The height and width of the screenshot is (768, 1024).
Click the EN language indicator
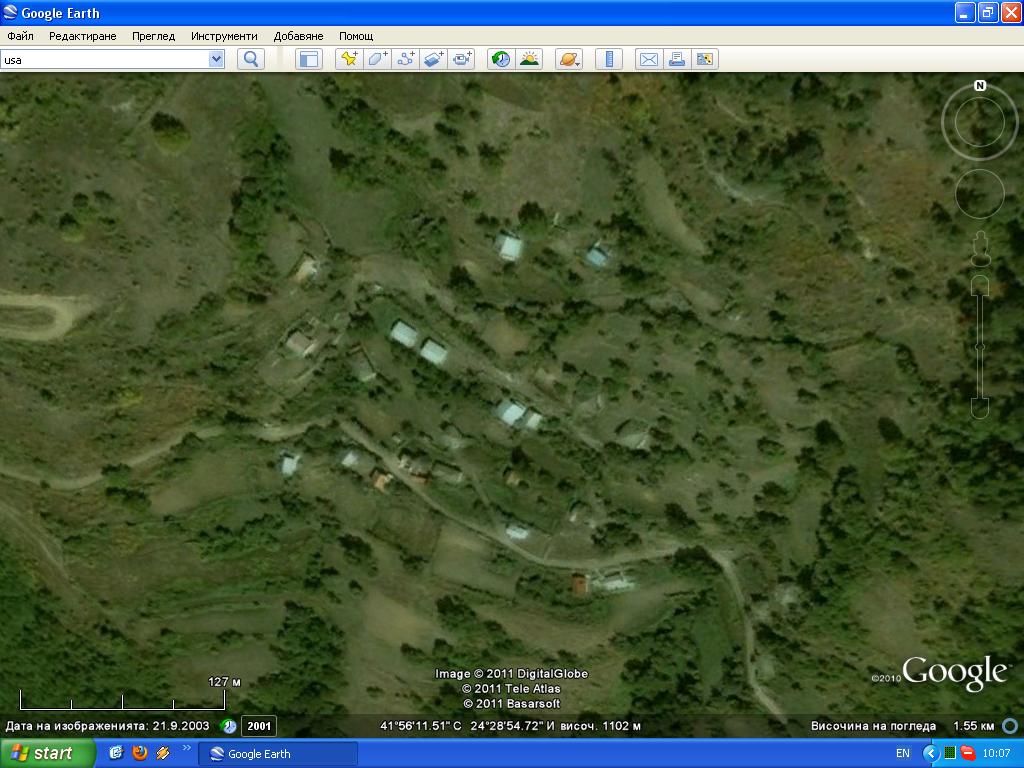coord(903,754)
